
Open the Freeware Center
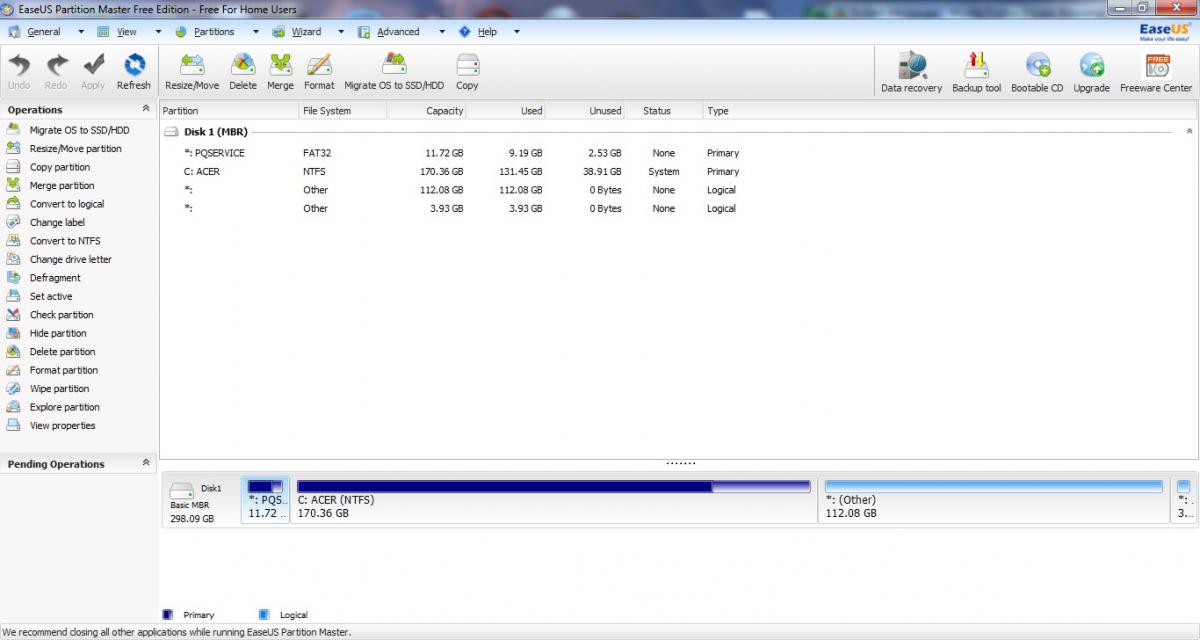click(1156, 73)
